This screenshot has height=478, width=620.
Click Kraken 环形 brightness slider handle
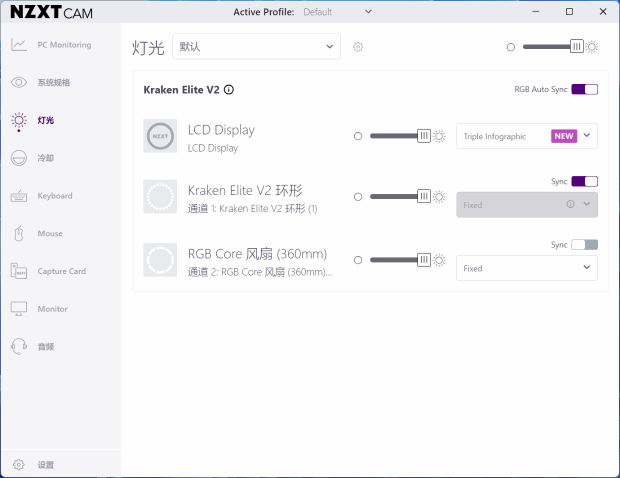pyautogui.click(x=424, y=196)
